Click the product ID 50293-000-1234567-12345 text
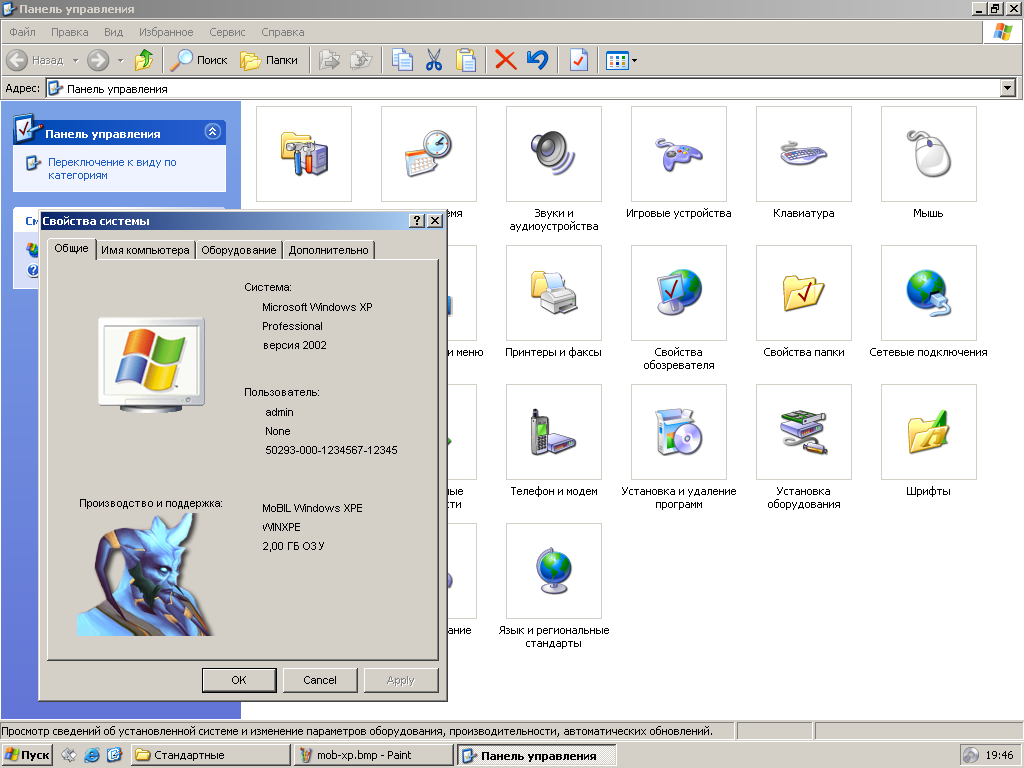 (x=331, y=450)
